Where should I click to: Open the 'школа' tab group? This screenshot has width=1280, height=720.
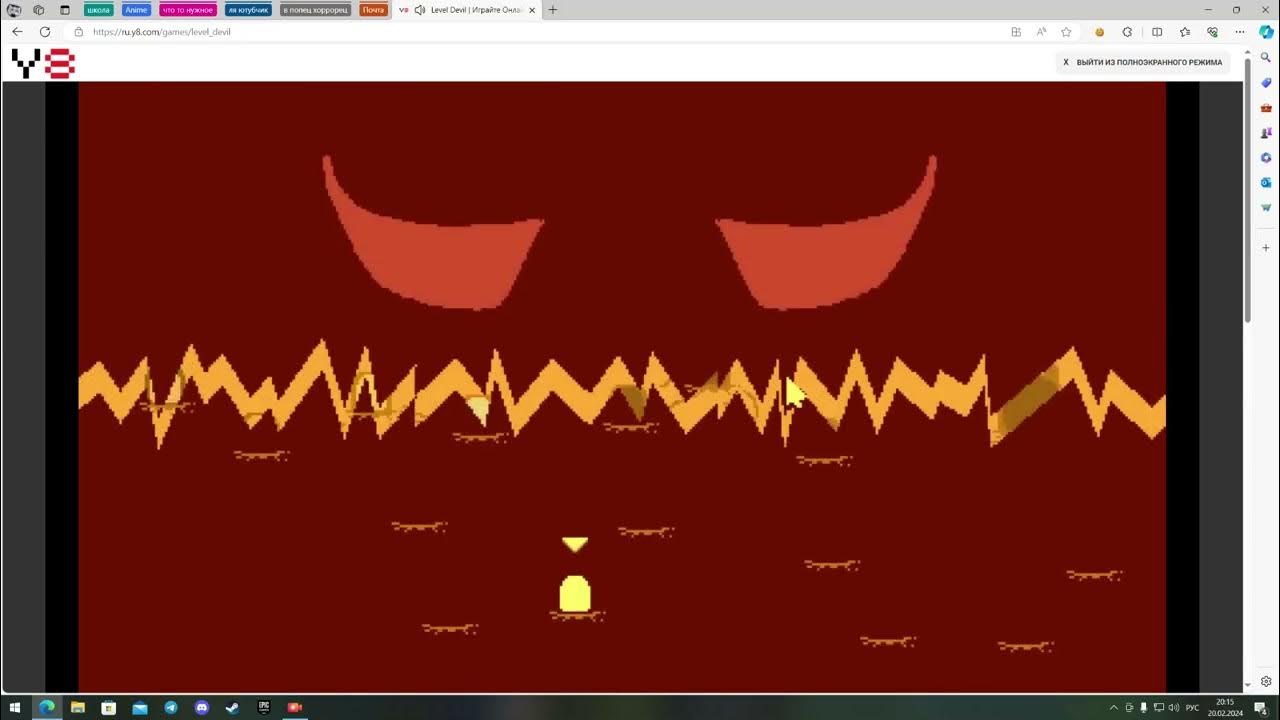[99, 10]
